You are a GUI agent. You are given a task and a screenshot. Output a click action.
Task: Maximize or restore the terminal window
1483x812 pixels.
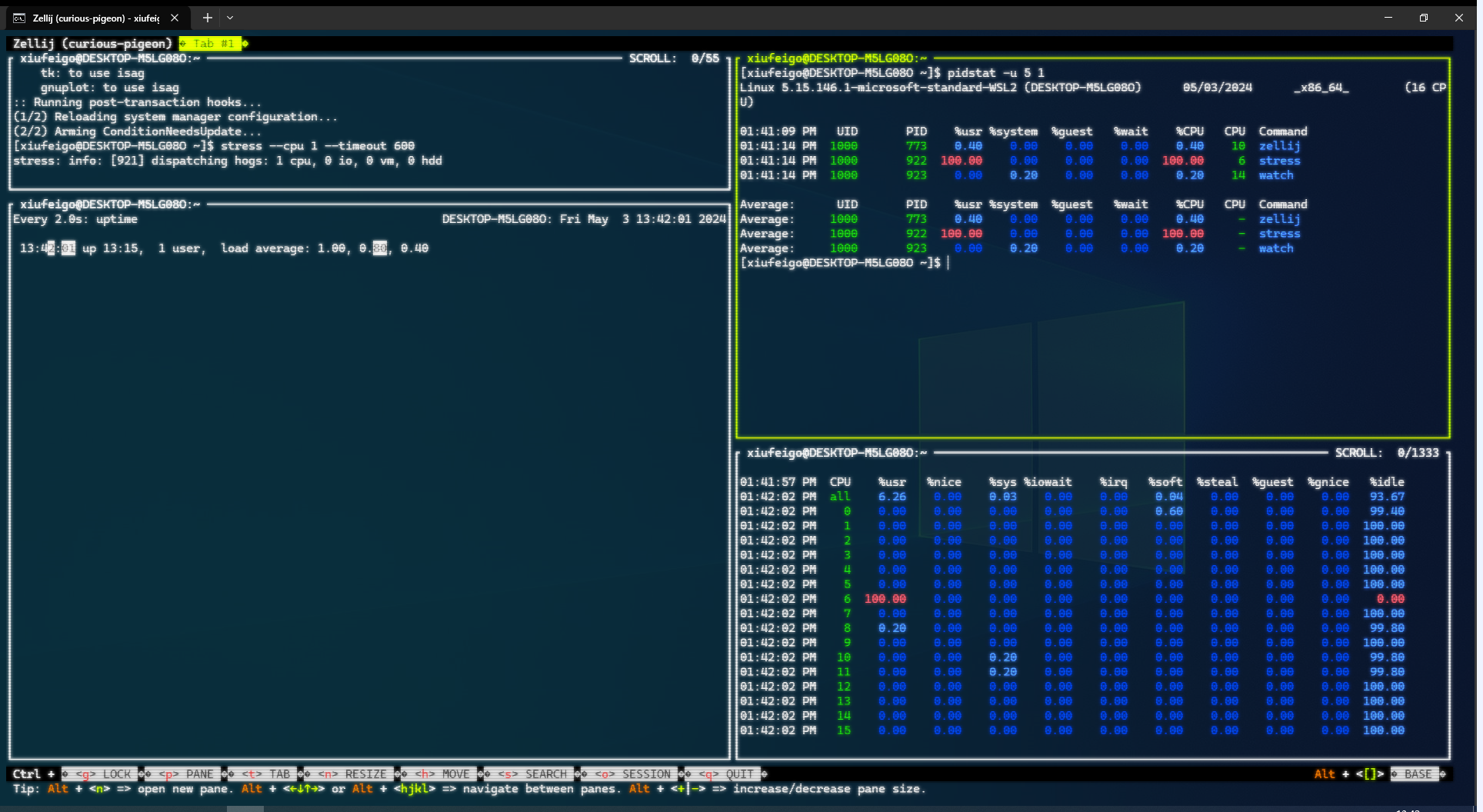tap(1424, 18)
